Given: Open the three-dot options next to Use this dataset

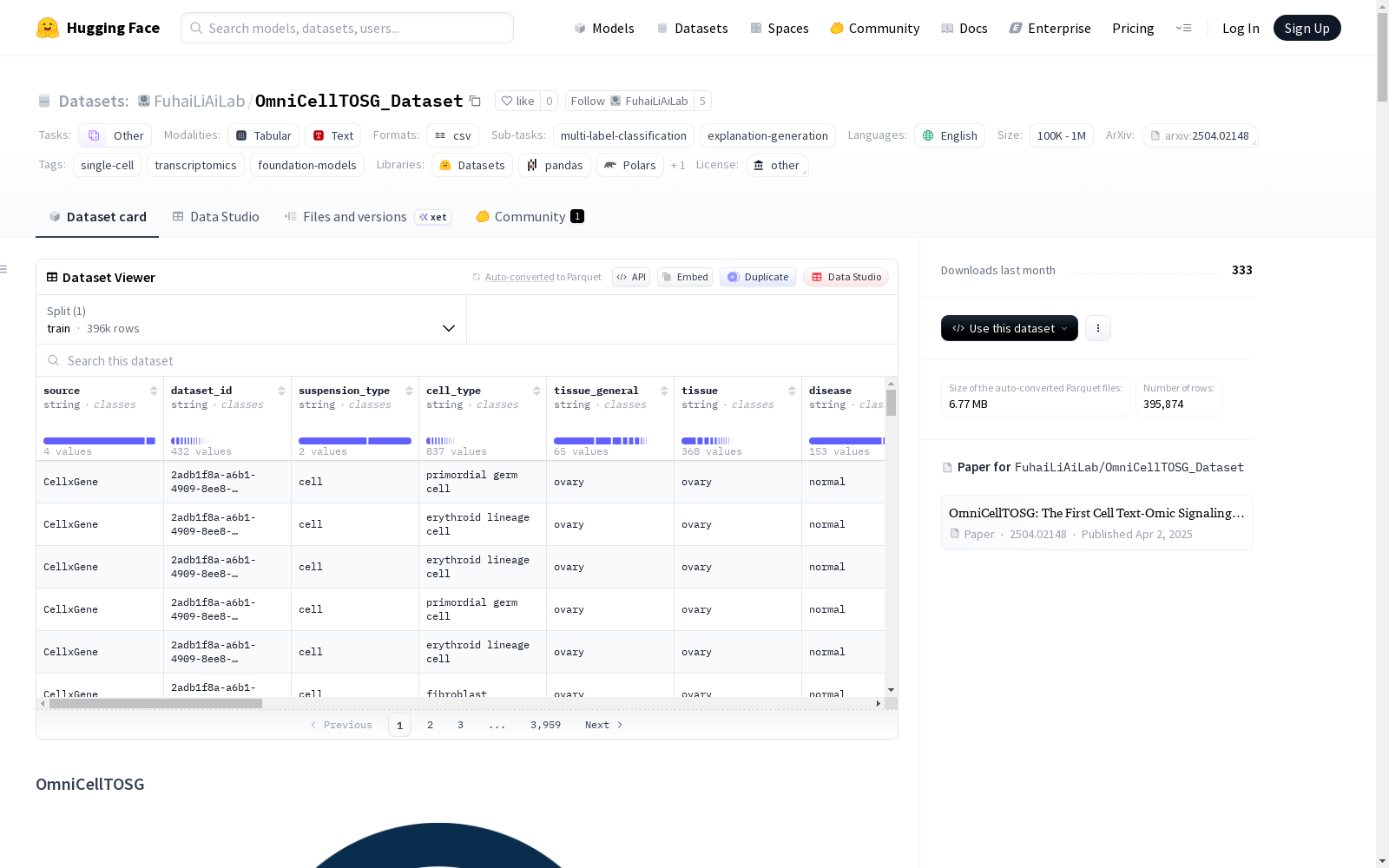Looking at the screenshot, I should (x=1098, y=328).
